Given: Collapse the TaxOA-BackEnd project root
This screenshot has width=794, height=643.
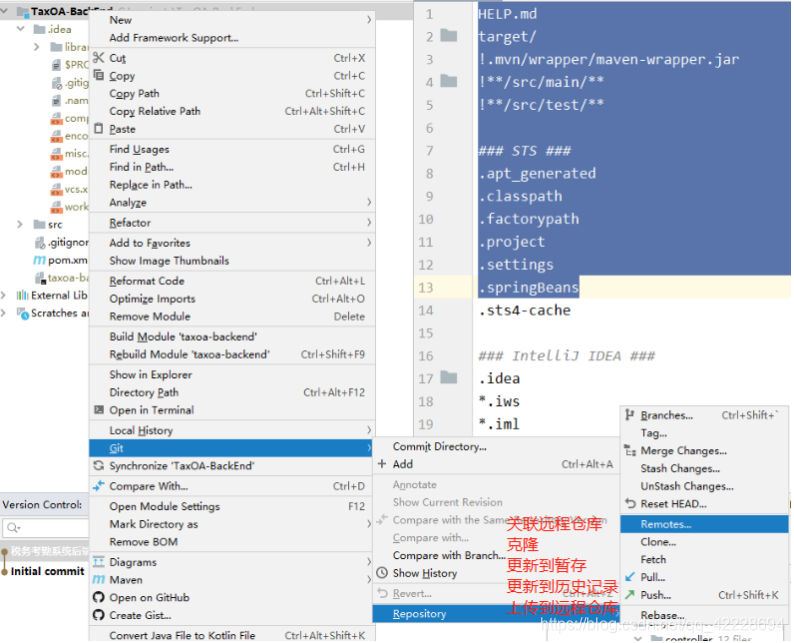Looking at the screenshot, I should pos(5,11).
